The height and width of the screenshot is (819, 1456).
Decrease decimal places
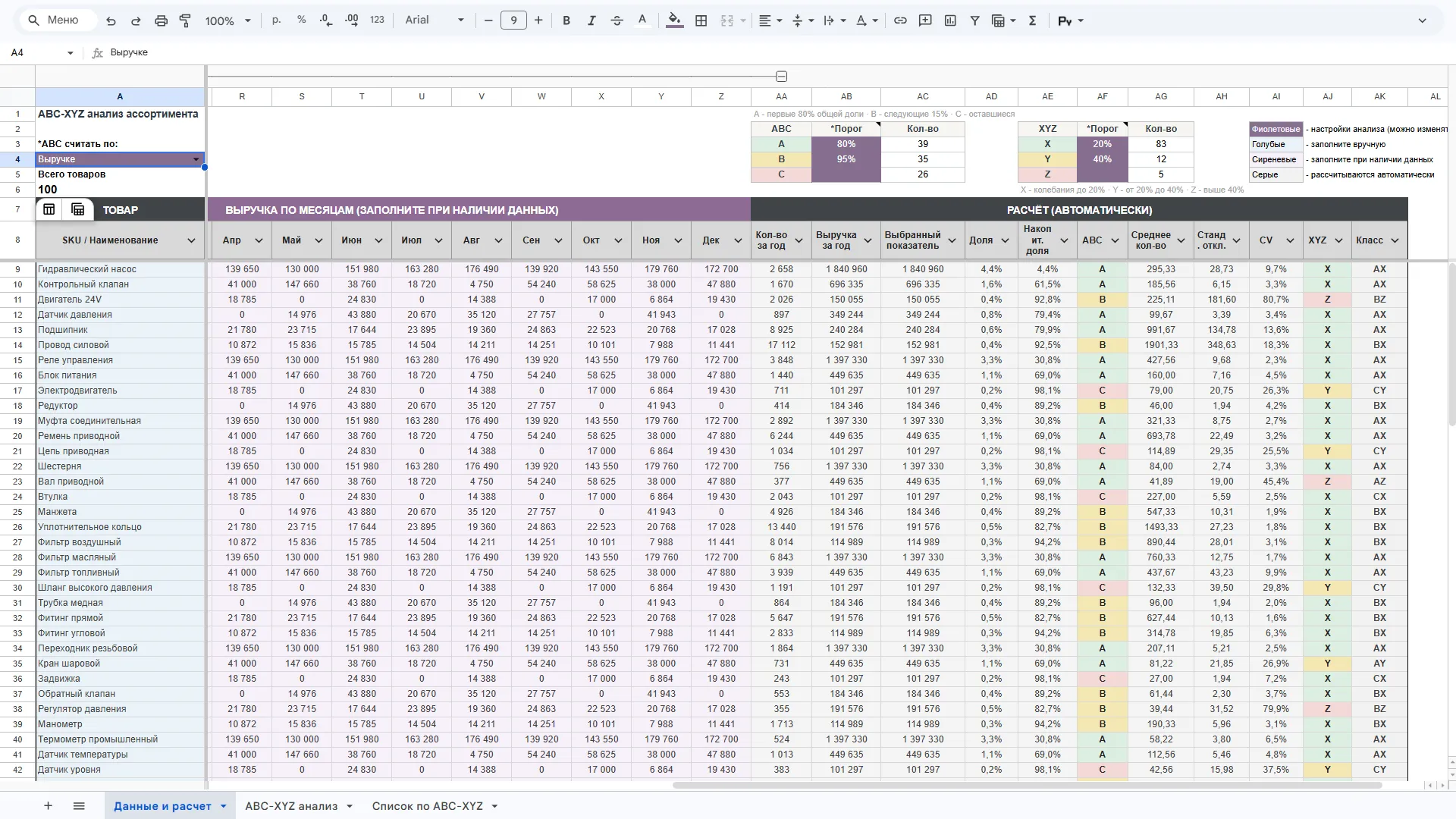pos(326,20)
